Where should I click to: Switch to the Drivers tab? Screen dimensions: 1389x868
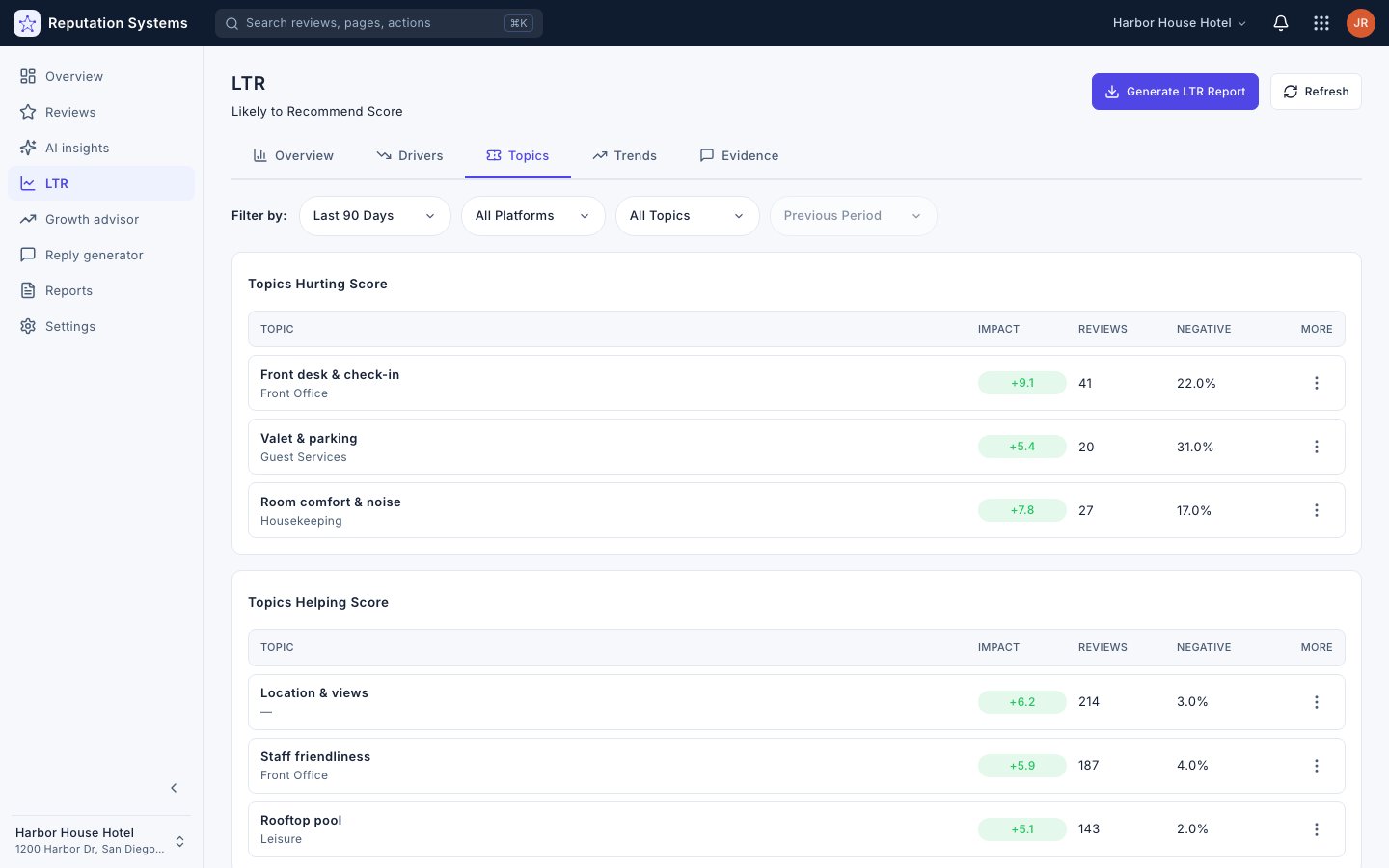(x=410, y=155)
